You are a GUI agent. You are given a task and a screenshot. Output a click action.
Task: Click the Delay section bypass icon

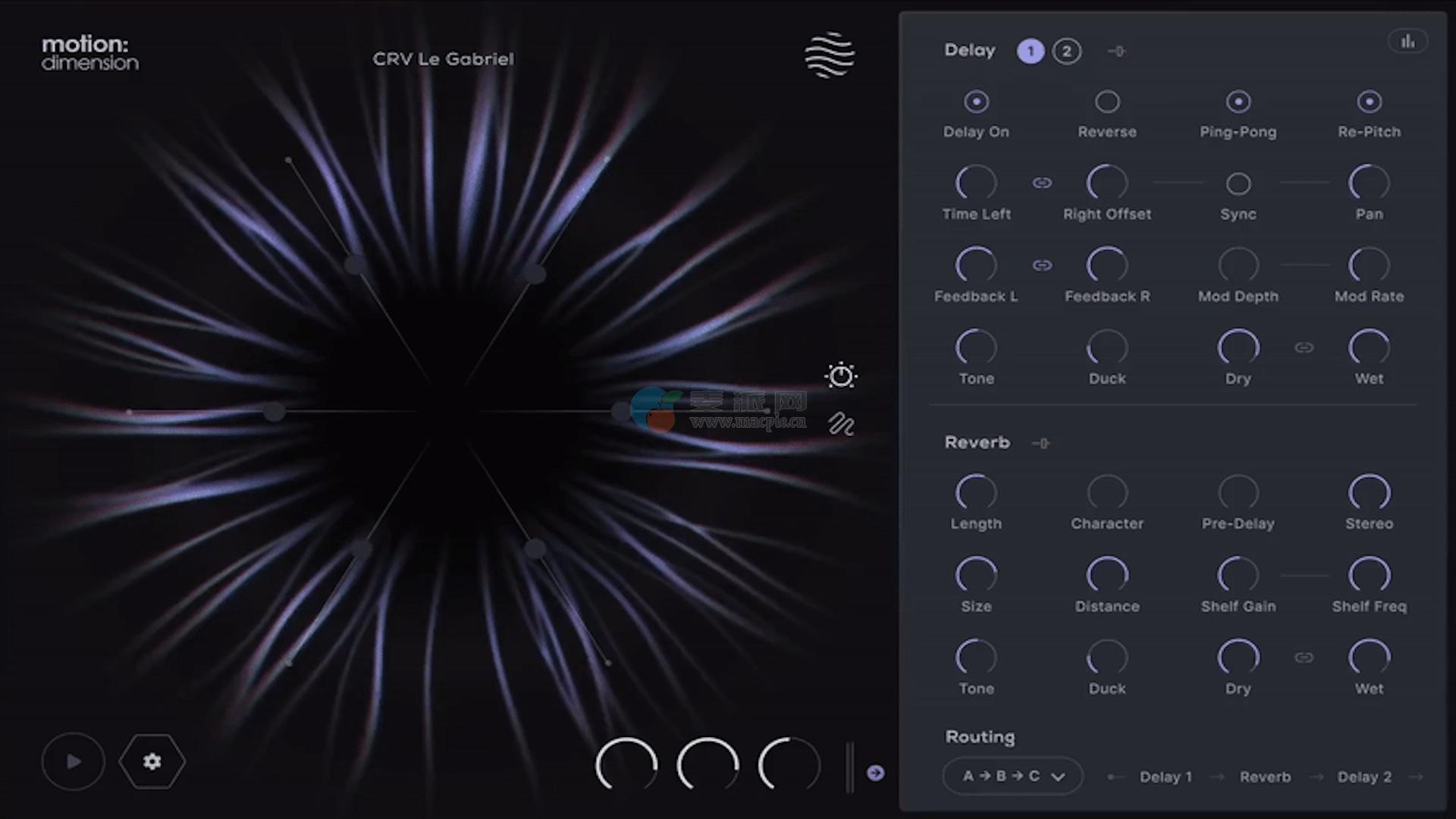tap(1116, 52)
